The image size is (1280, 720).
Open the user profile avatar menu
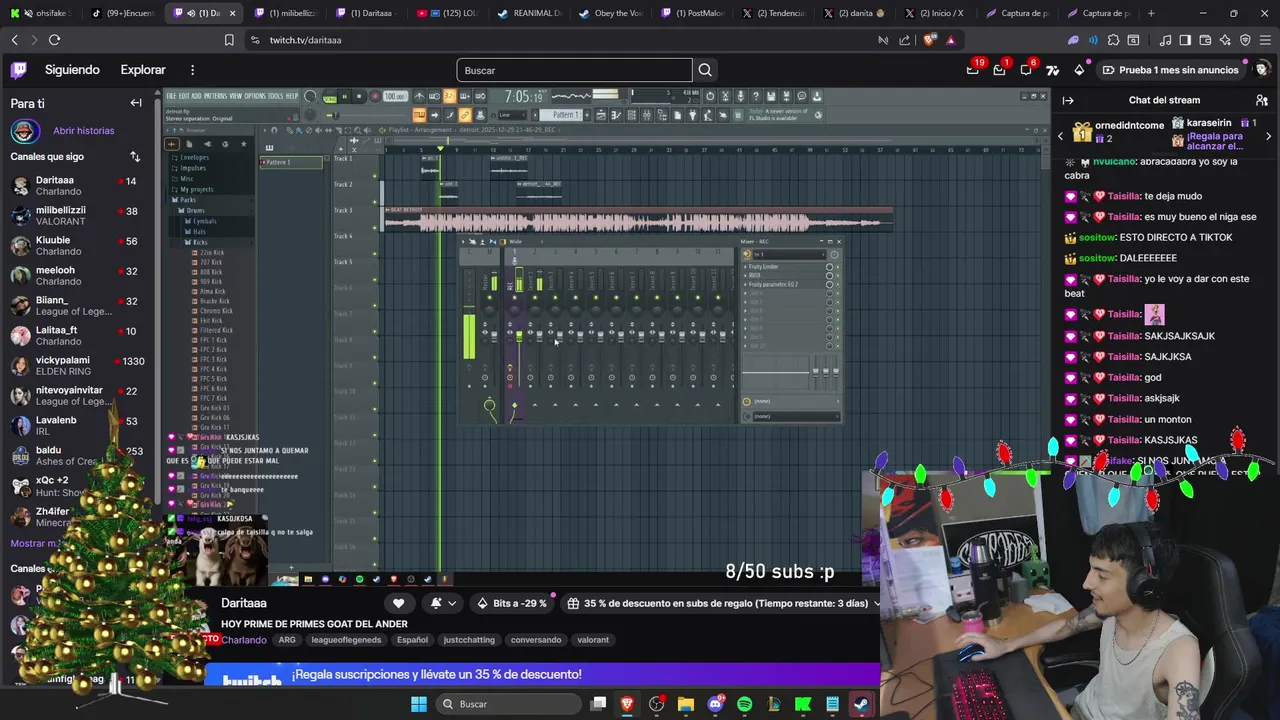[1261, 70]
